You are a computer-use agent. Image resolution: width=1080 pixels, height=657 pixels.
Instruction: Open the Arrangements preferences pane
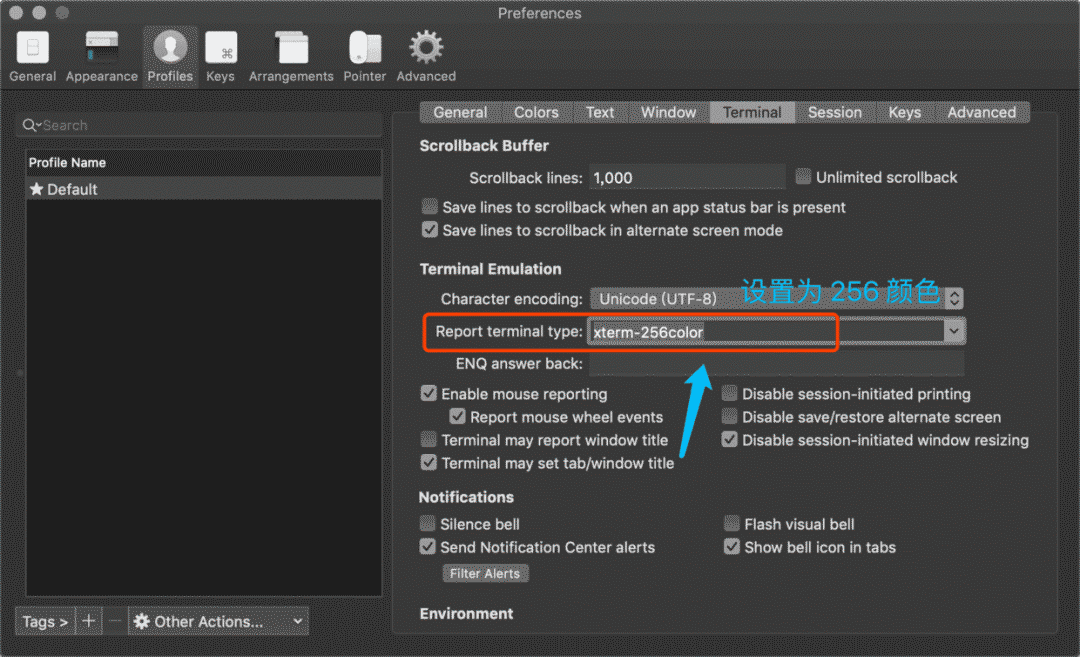[x=291, y=56]
